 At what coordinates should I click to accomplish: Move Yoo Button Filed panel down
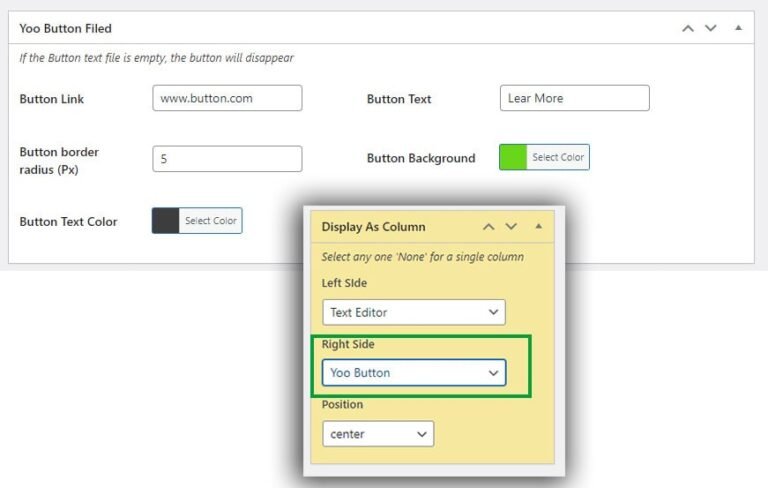[x=711, y=28]
